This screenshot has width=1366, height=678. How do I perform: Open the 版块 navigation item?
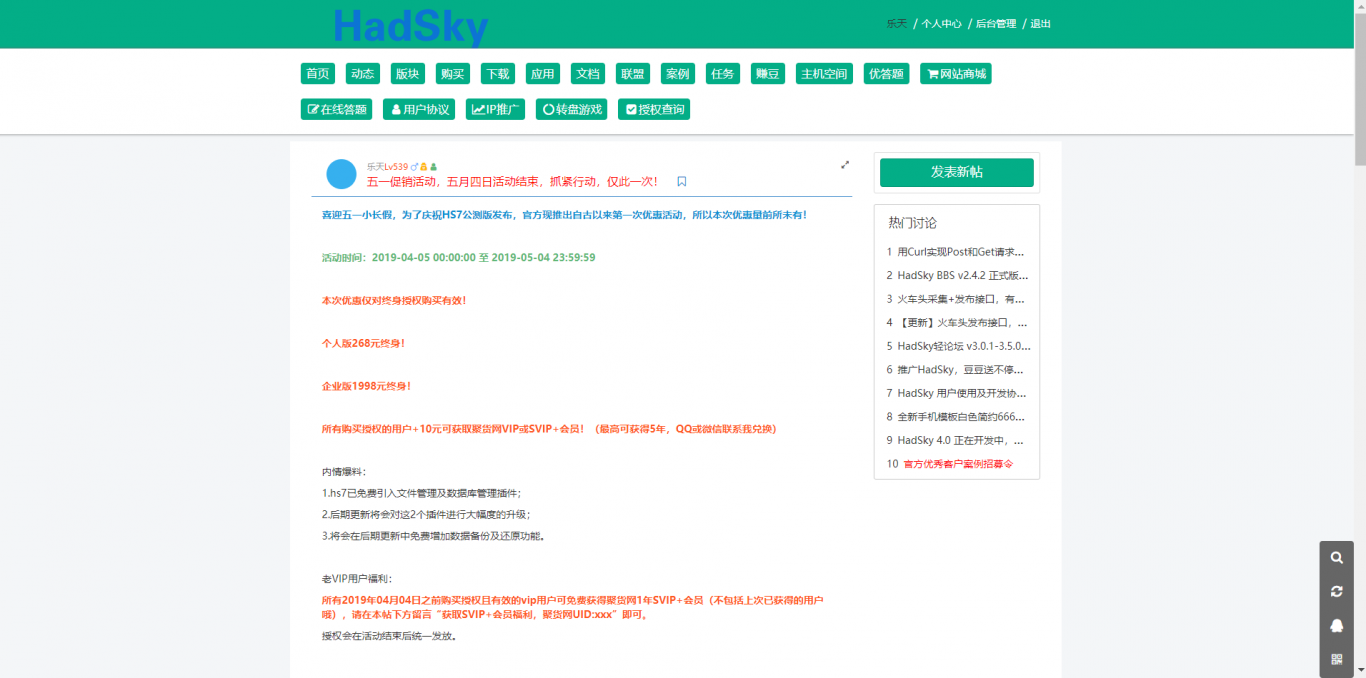pyautogui.click(x=407, y=74)
